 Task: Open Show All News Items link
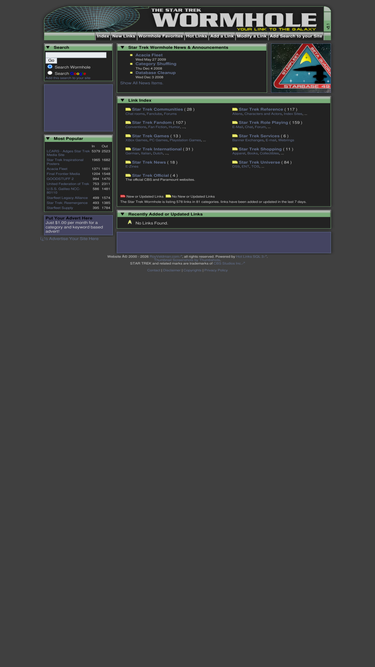[141, 83]
